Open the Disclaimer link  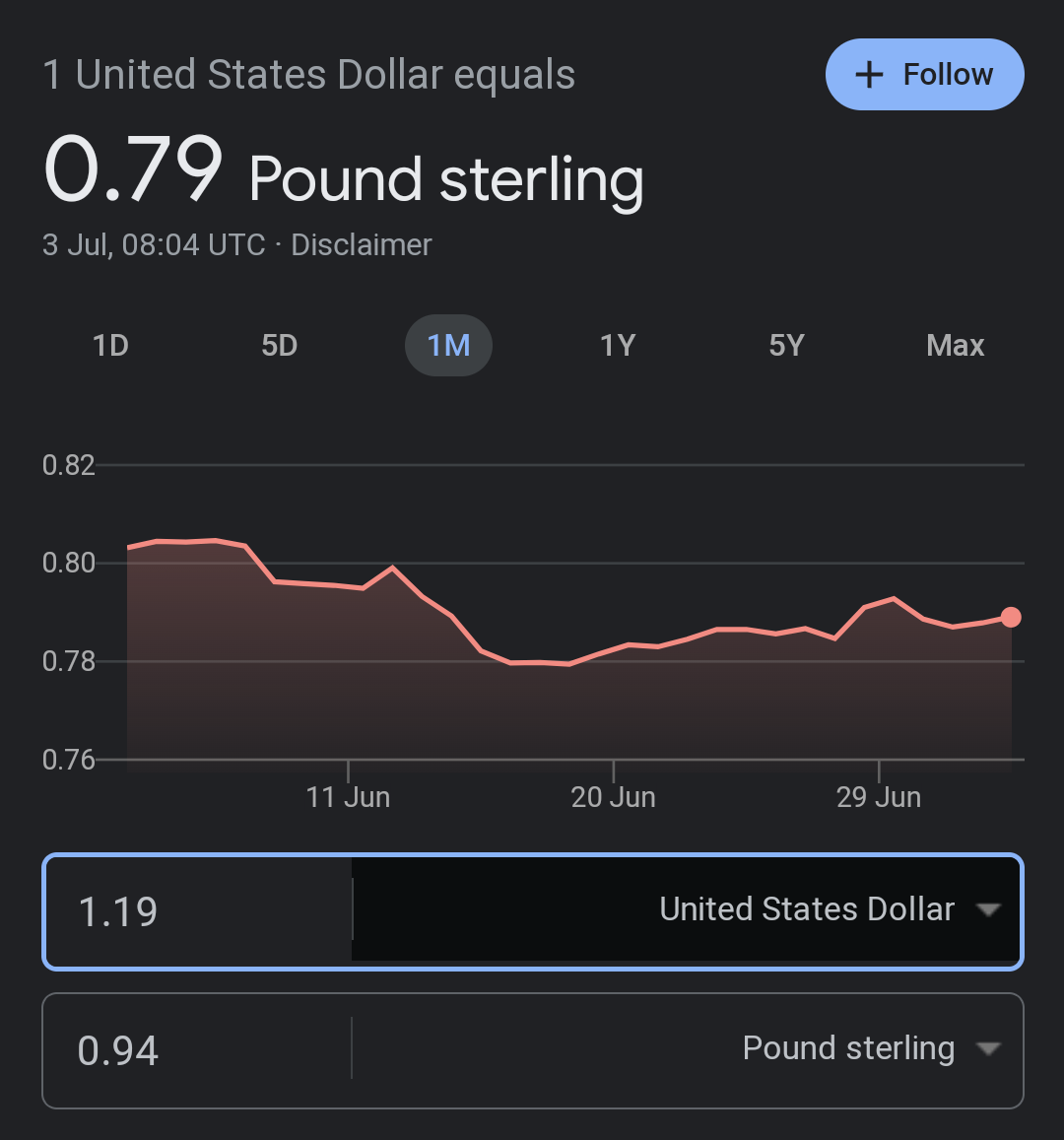coord(362,245)
